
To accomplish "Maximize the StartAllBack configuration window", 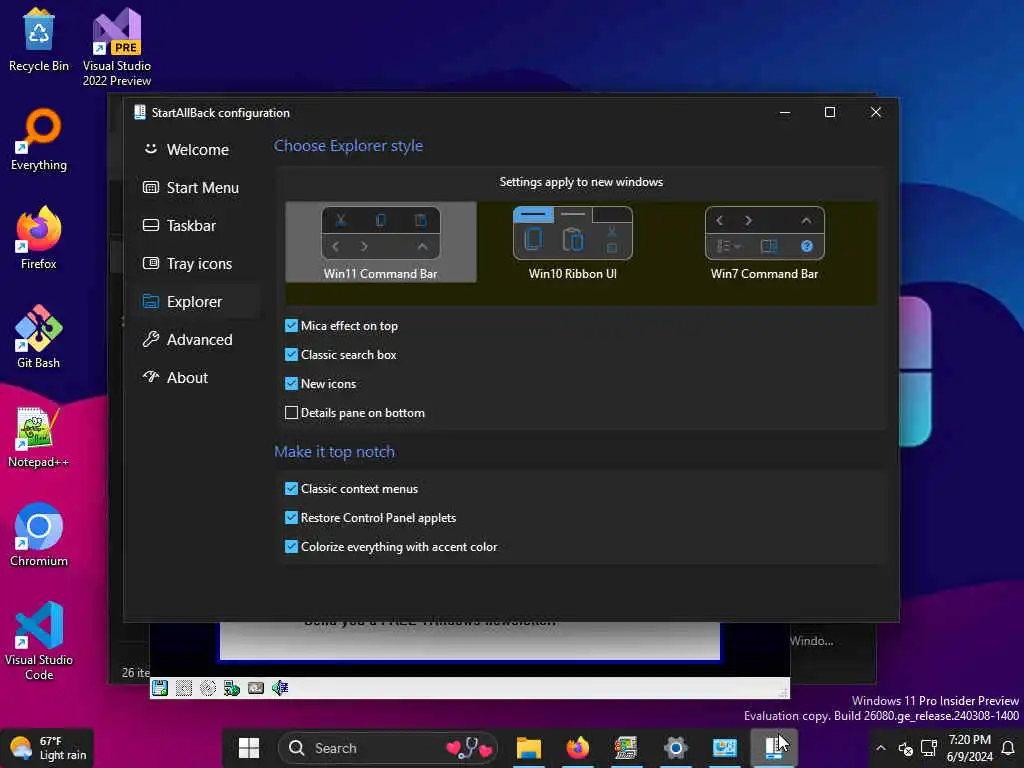I will (829, 112).
